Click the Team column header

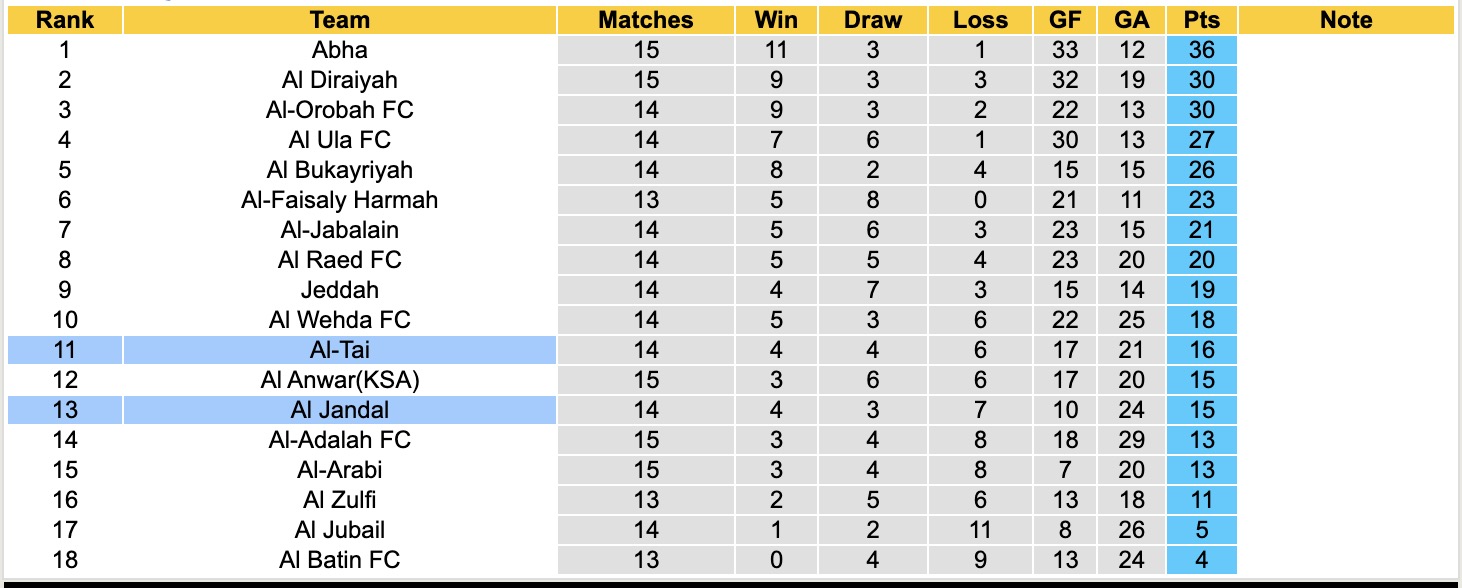click(x=339, y=20)
